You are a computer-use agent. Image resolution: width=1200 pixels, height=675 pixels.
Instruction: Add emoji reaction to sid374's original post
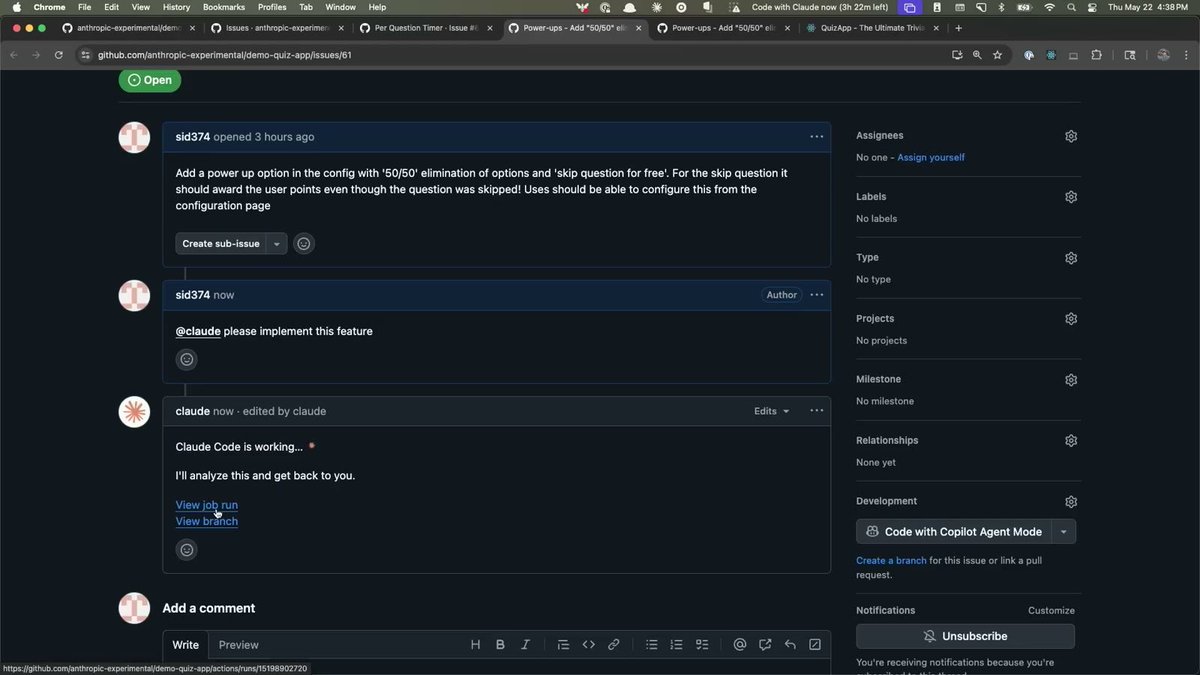pos(304,243)
